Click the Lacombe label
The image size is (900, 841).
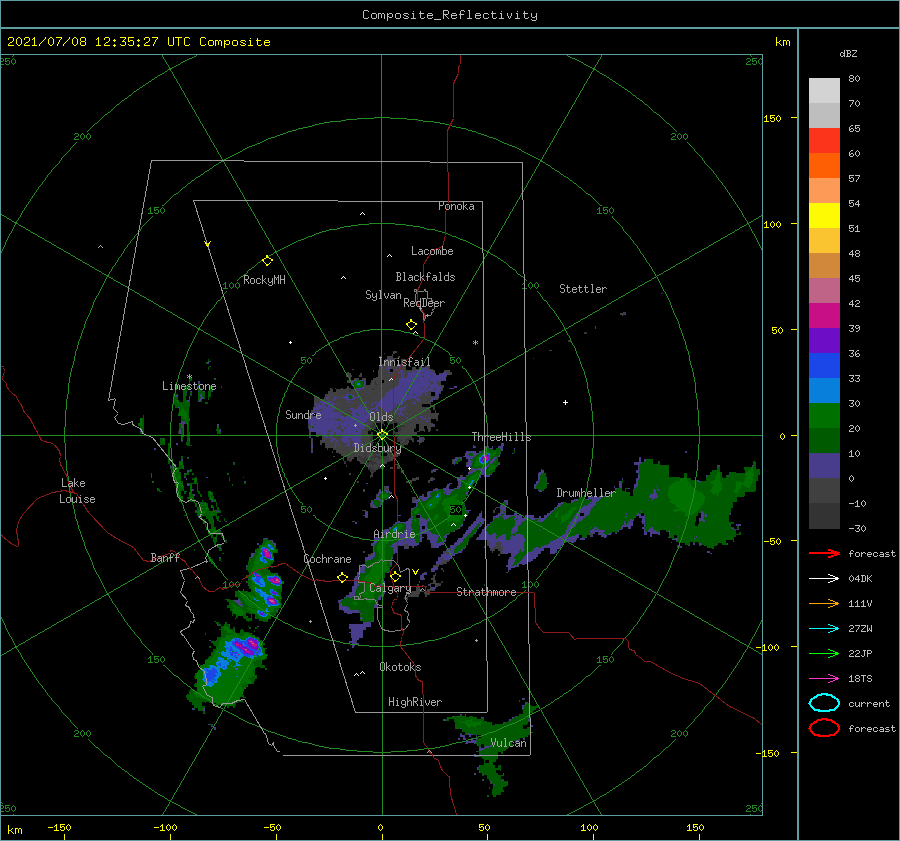432,251
